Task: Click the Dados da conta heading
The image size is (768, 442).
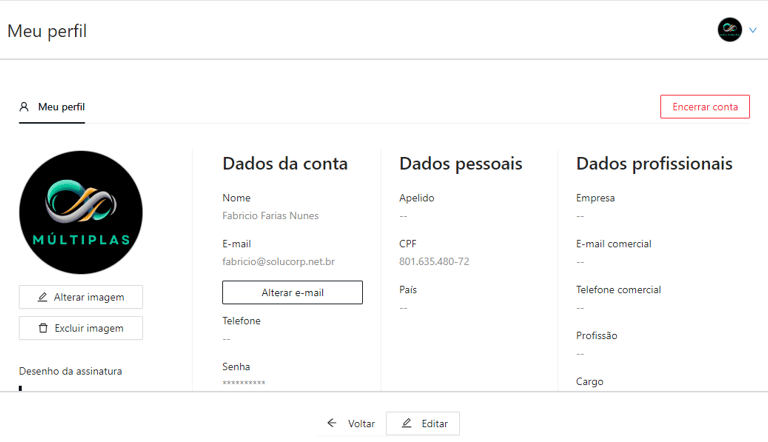Action: (285, 164)
